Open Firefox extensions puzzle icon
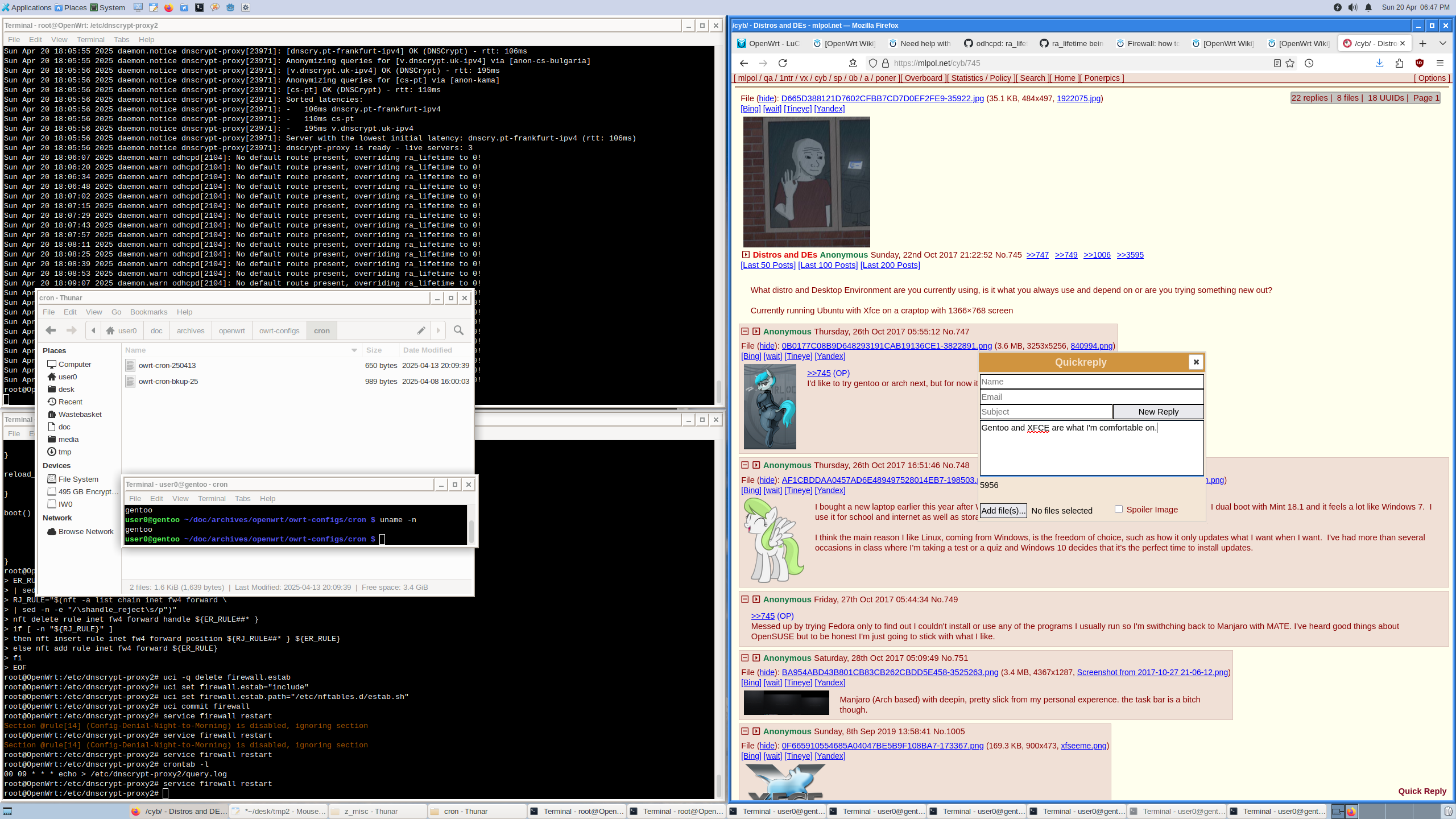Viewport: 1456px width, 819px height. coord(1399,63)
